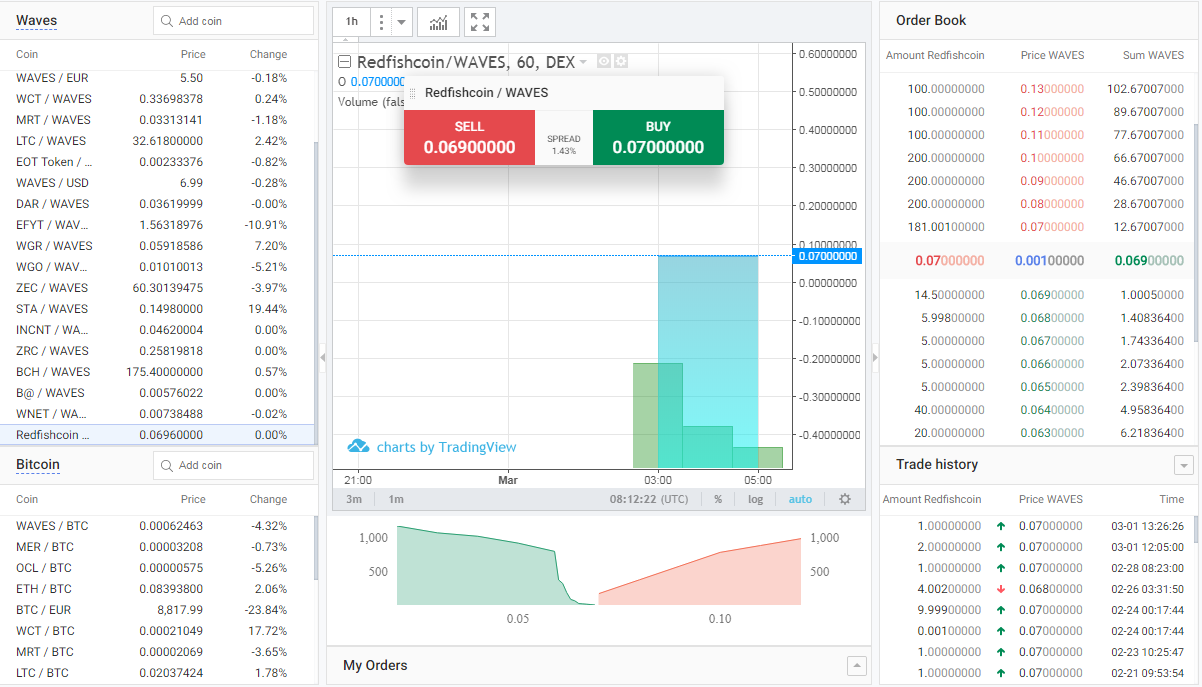This screenshot has width=1202, height=687.
Task: Select the WAVES / EUR pair
Action: click(x=157, y=78)
